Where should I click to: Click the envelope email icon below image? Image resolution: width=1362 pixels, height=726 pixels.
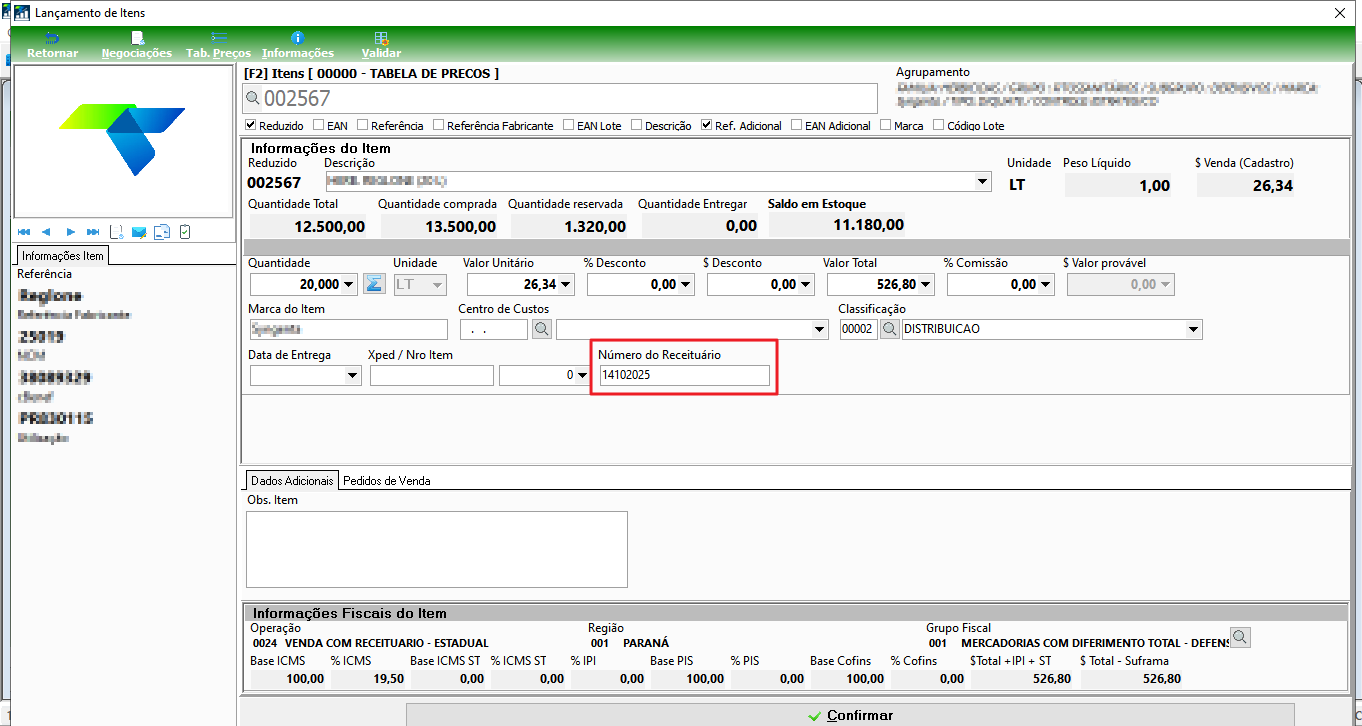(x=139, y=232)
